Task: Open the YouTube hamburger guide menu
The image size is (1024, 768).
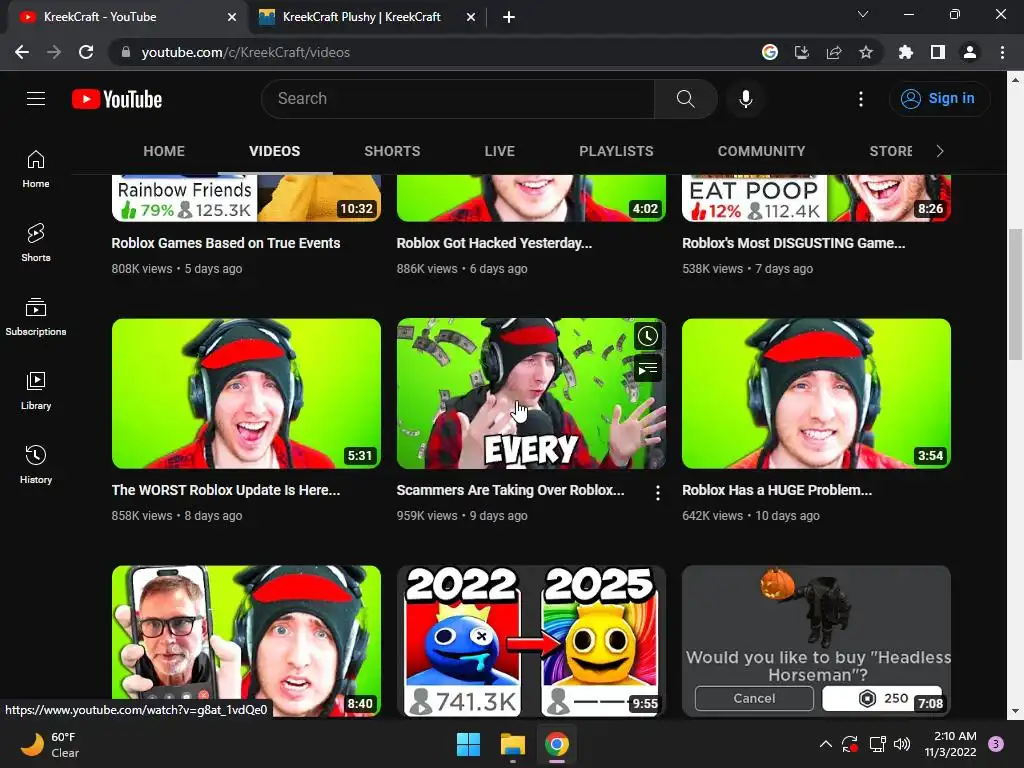Action: point(36,99)
